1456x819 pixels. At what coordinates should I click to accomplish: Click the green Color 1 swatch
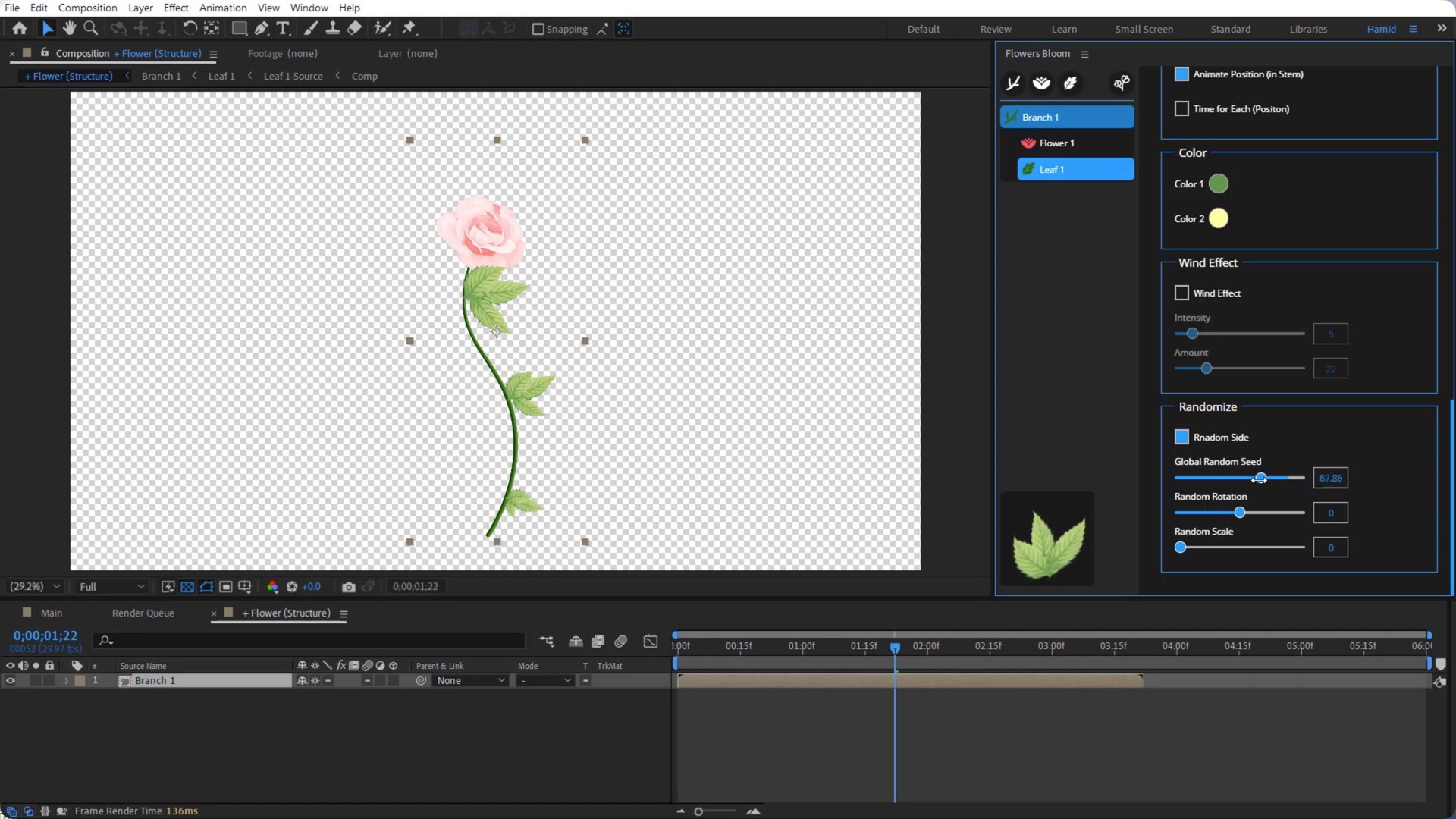pyautogui.click(x=1218, y=184)
